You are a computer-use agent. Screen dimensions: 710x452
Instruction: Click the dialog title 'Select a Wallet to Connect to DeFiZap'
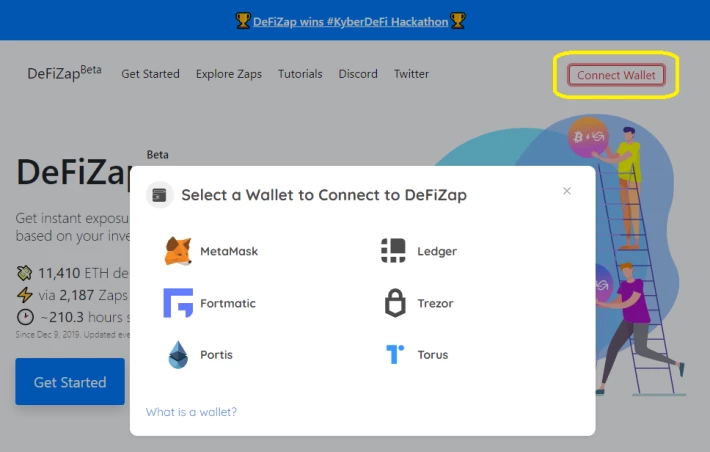pyautogui.click(x=324, y=195)
